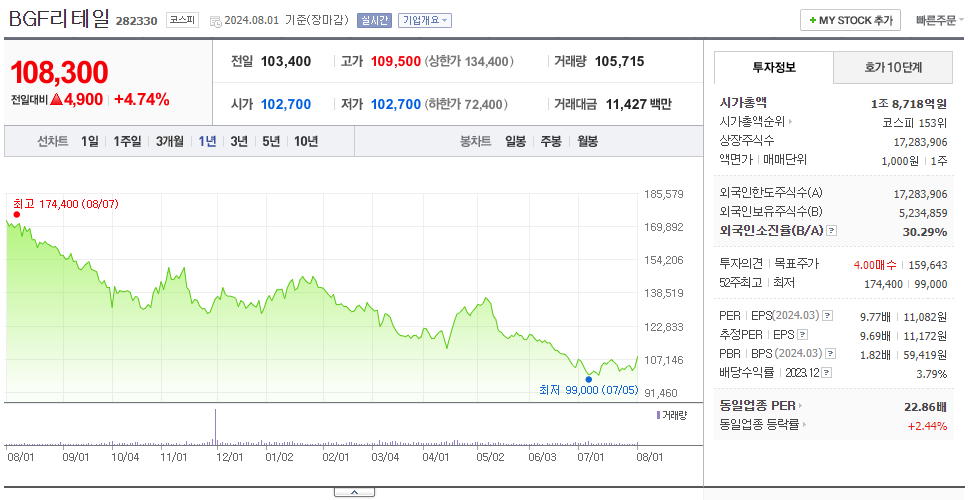Click help icon next to 외국인소진율(B/A)

(832, 231)
